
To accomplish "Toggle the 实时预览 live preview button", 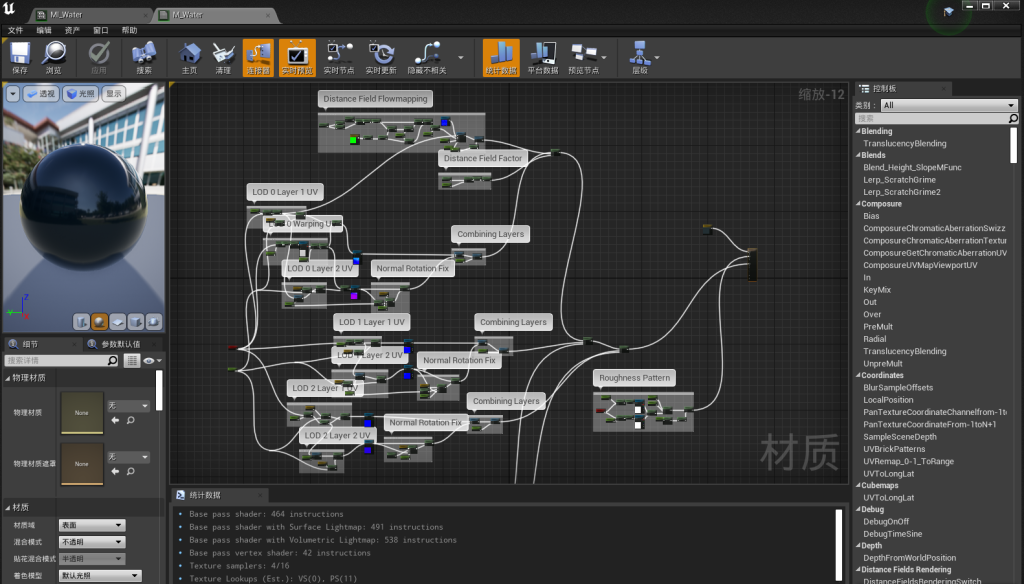I will 297,57.
